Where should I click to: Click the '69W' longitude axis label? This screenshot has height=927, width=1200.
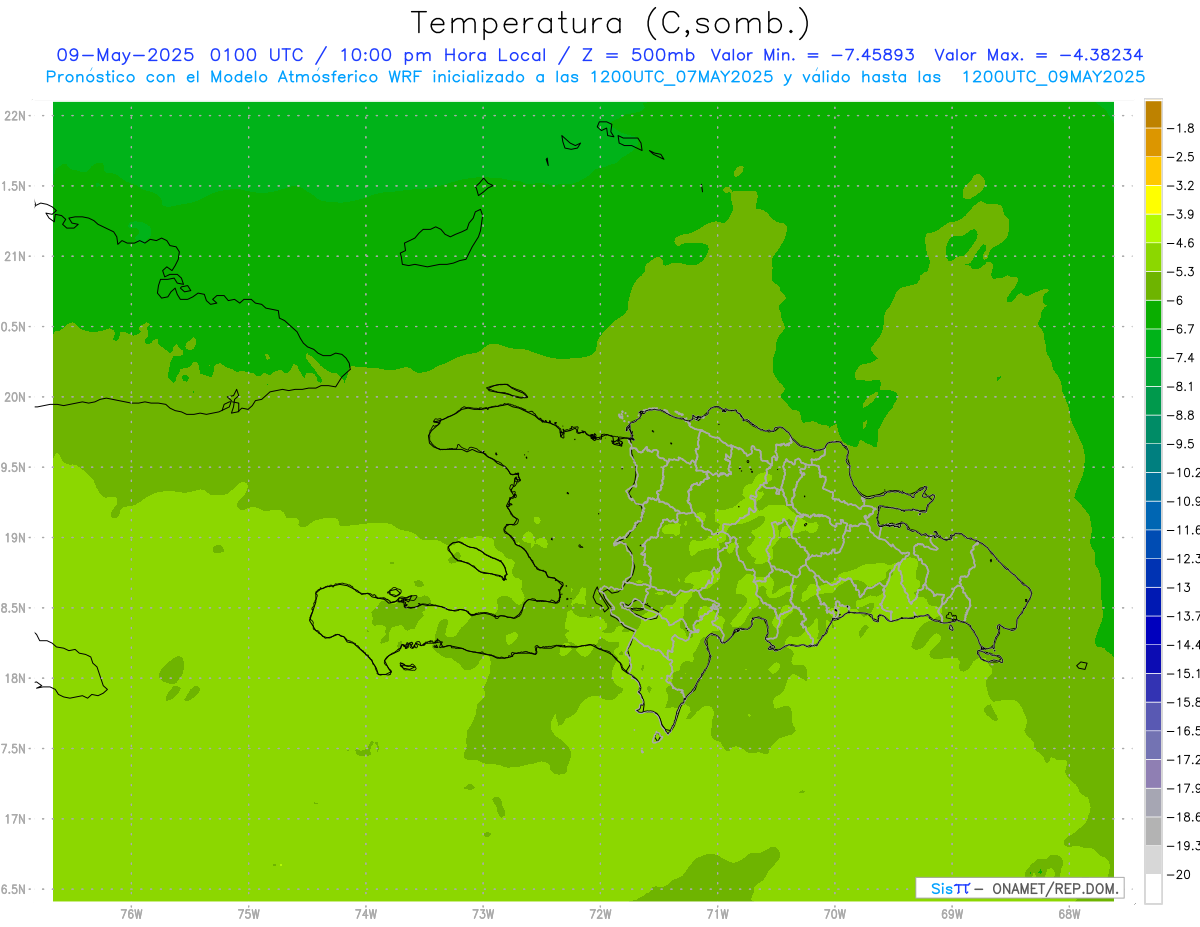pos(952,913)
